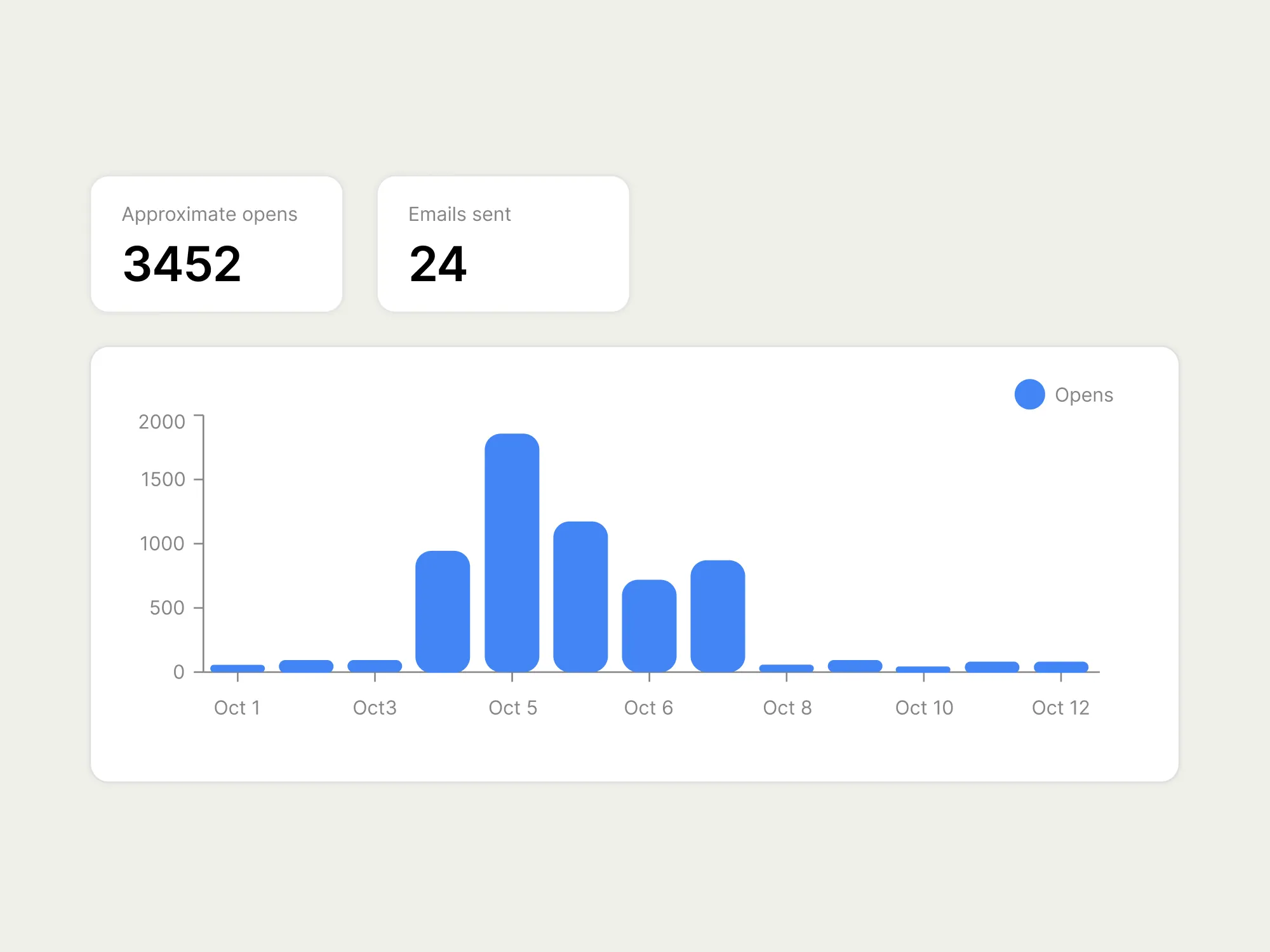Click the 3452 opens number
The image size is (1270, 952).
[x=182, y=265]
